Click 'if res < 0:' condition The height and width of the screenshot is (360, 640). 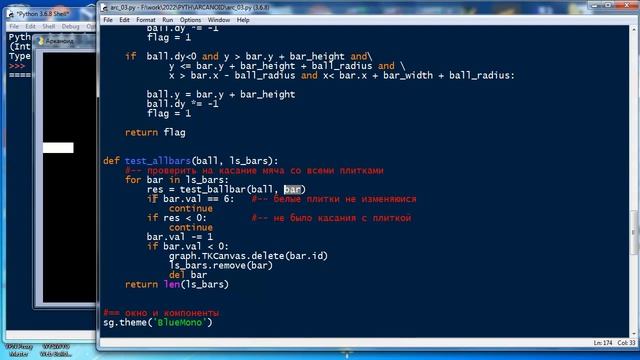pyautogui.click(x=177, y=218)
